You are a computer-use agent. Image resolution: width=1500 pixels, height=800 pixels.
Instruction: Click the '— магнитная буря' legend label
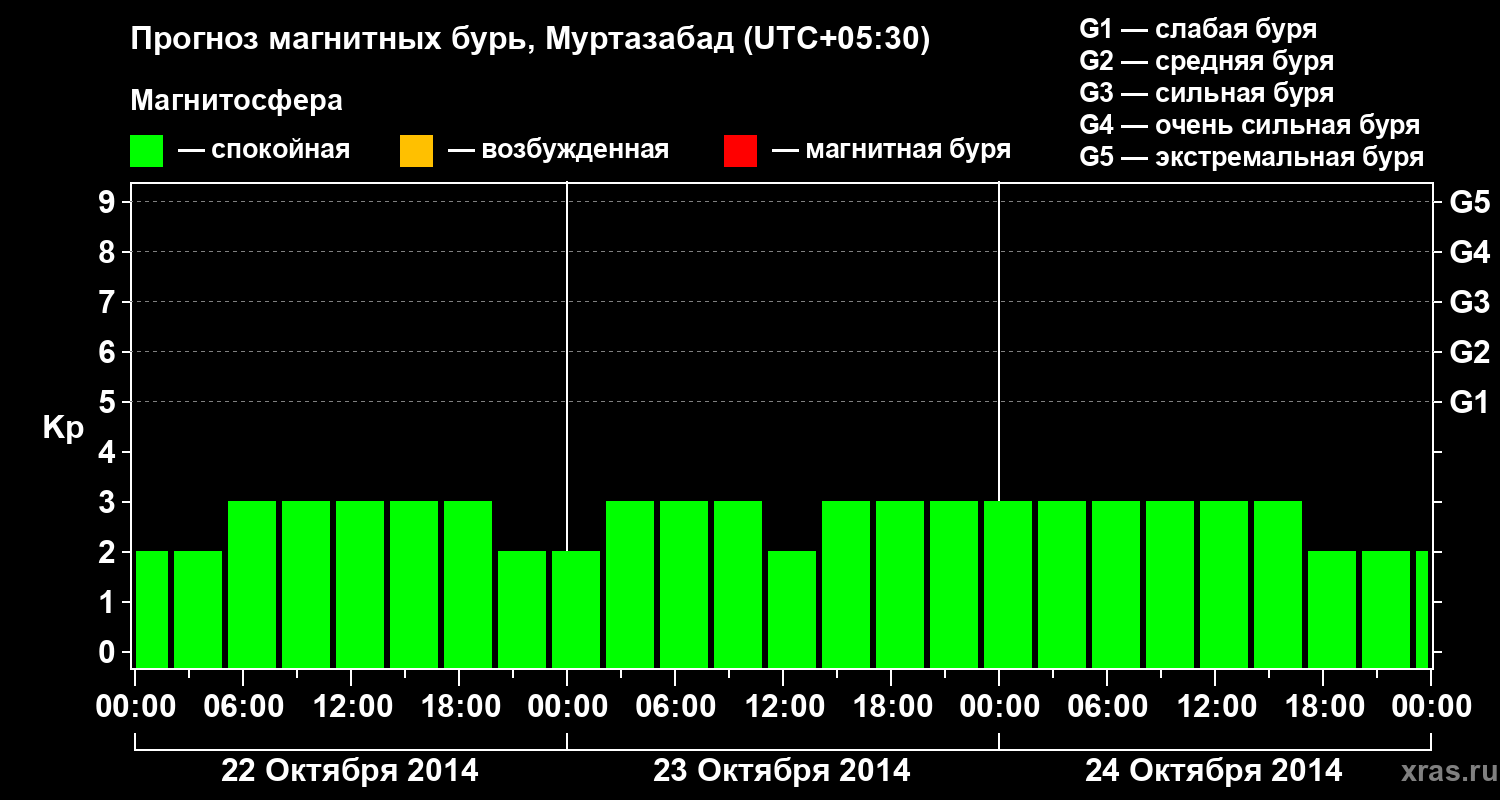[892, 151]
